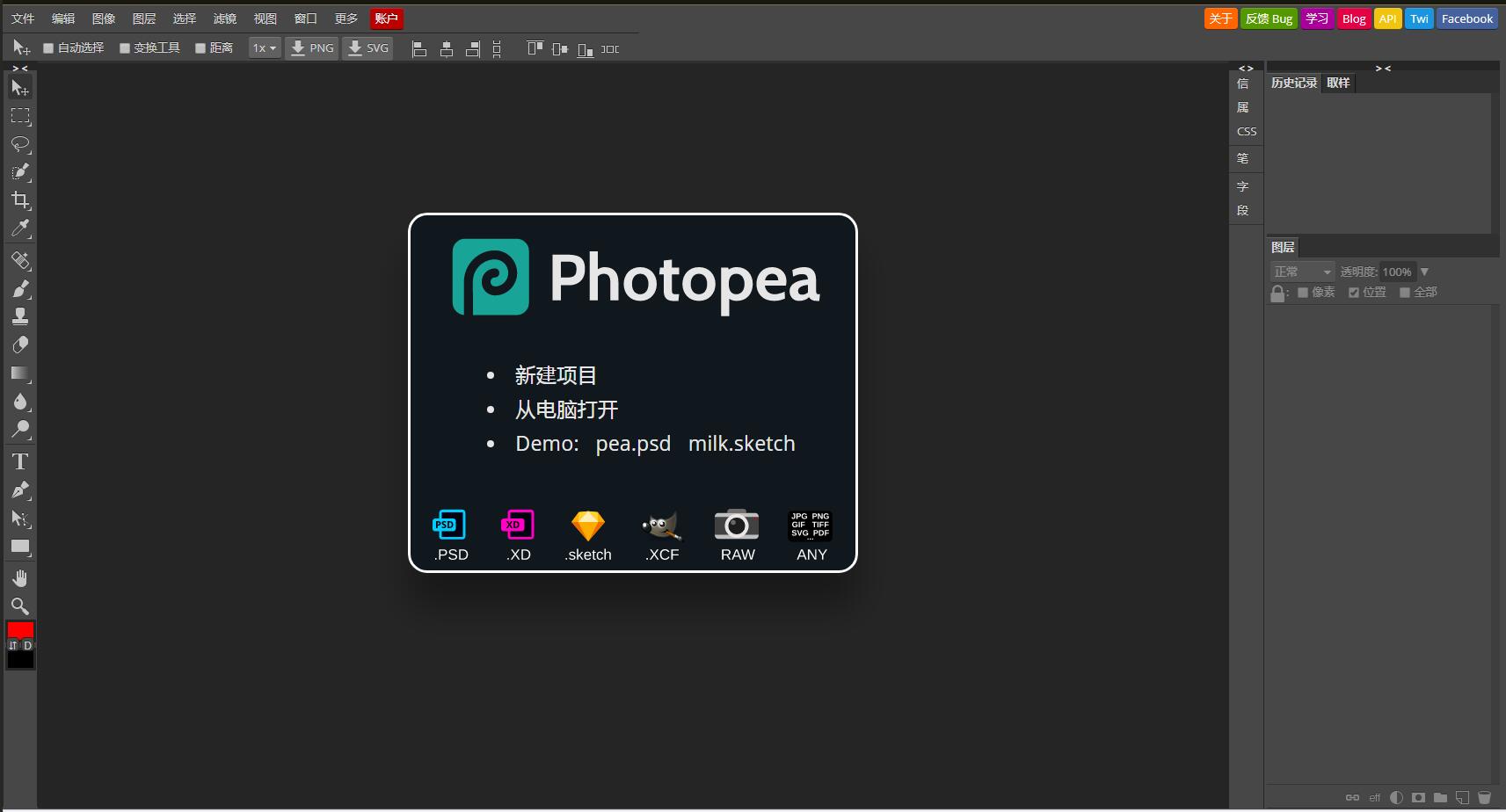Create a new layer page icon
Screen dimensions: 1506x812
(x=1462, y=798)
